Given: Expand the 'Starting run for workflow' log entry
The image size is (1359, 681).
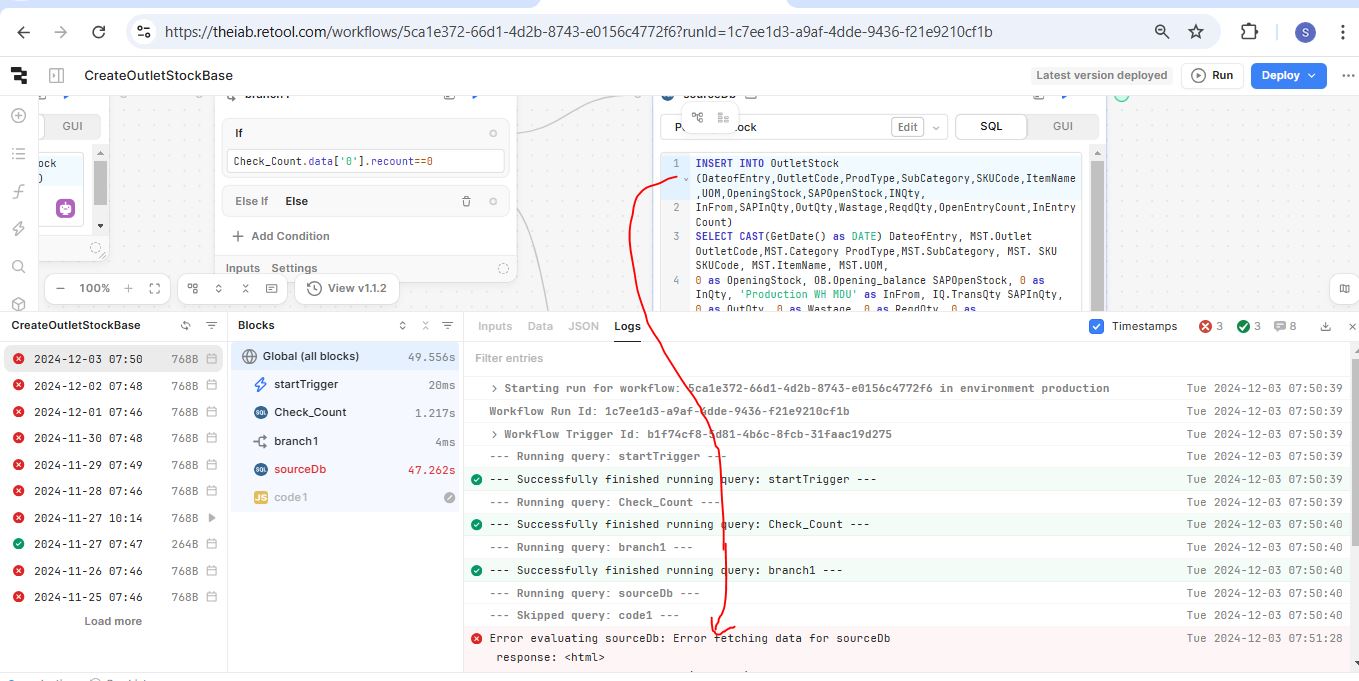Looking at the screenshot, I should tap(494, 388).
